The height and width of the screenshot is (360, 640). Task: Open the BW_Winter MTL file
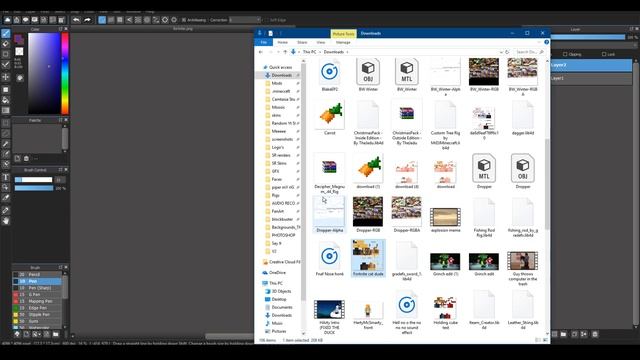(407, 75)
